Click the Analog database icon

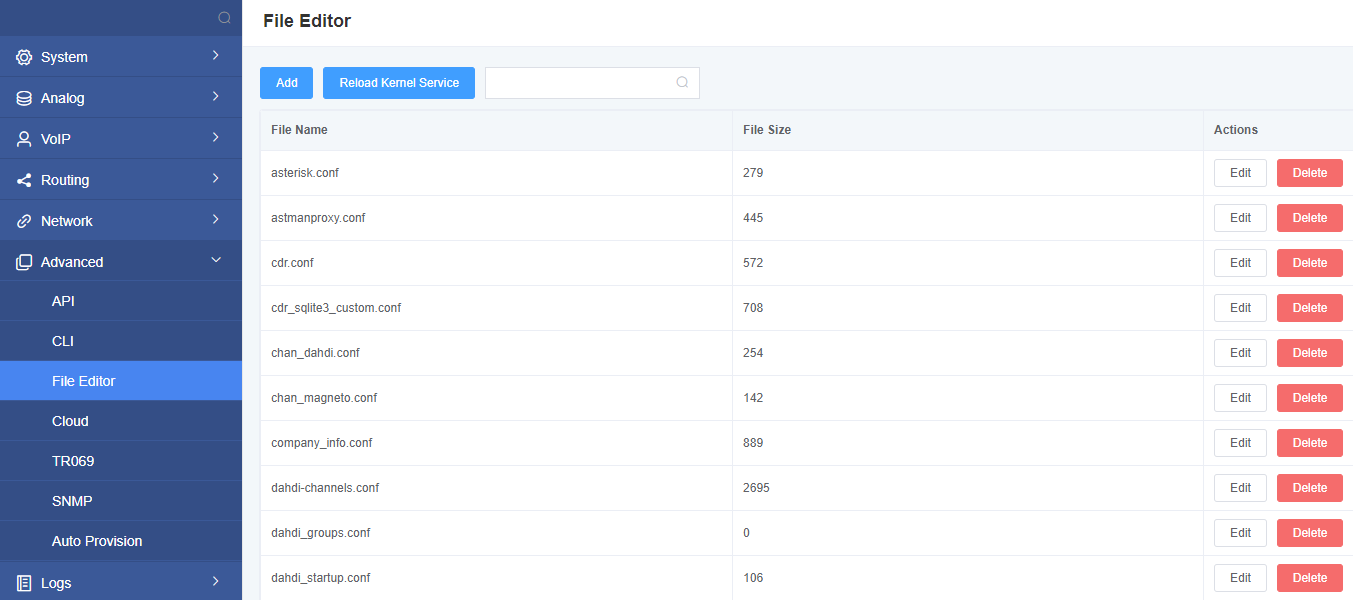click(24, 98)
